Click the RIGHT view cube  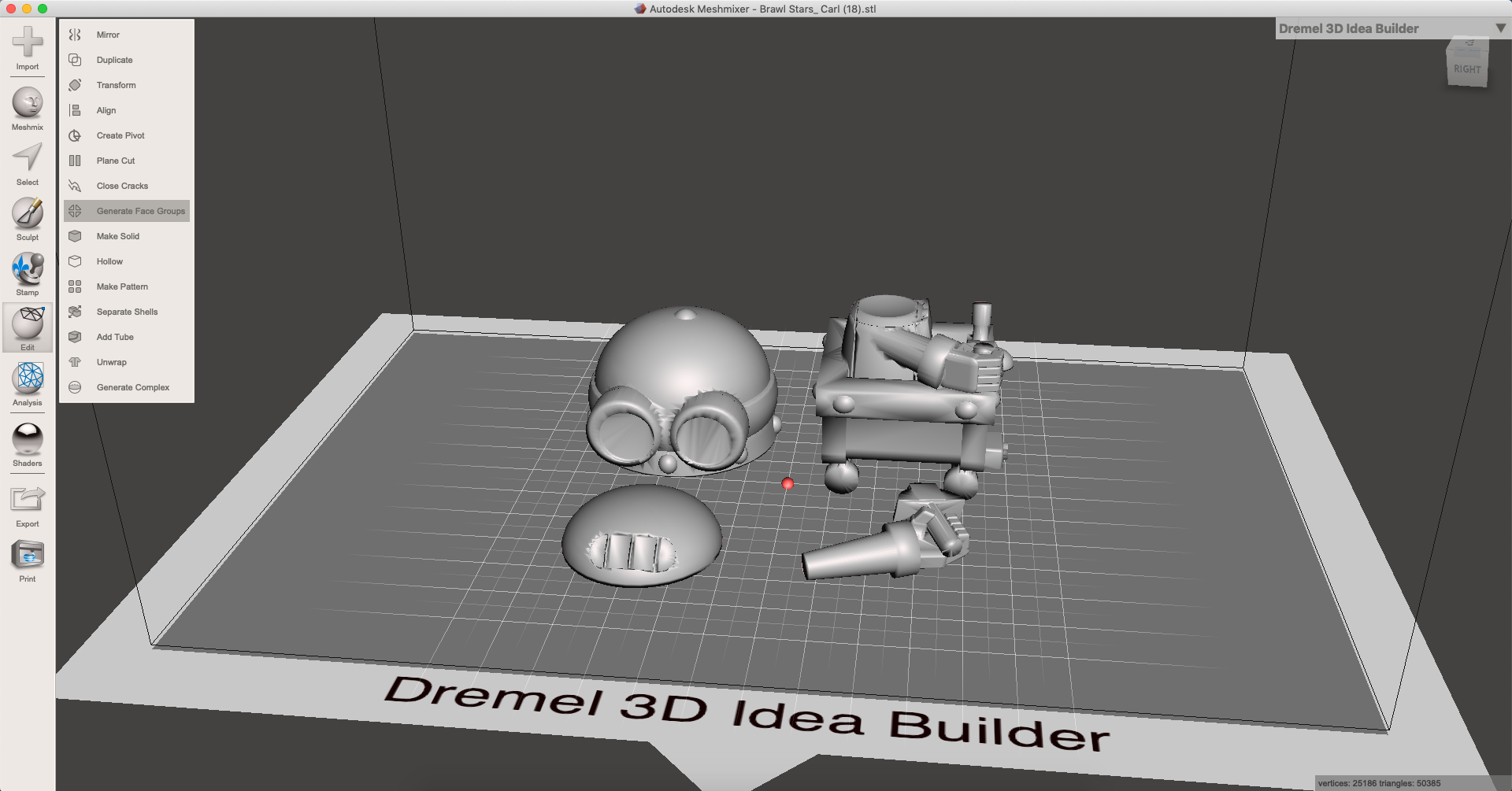coord(1467,63)
